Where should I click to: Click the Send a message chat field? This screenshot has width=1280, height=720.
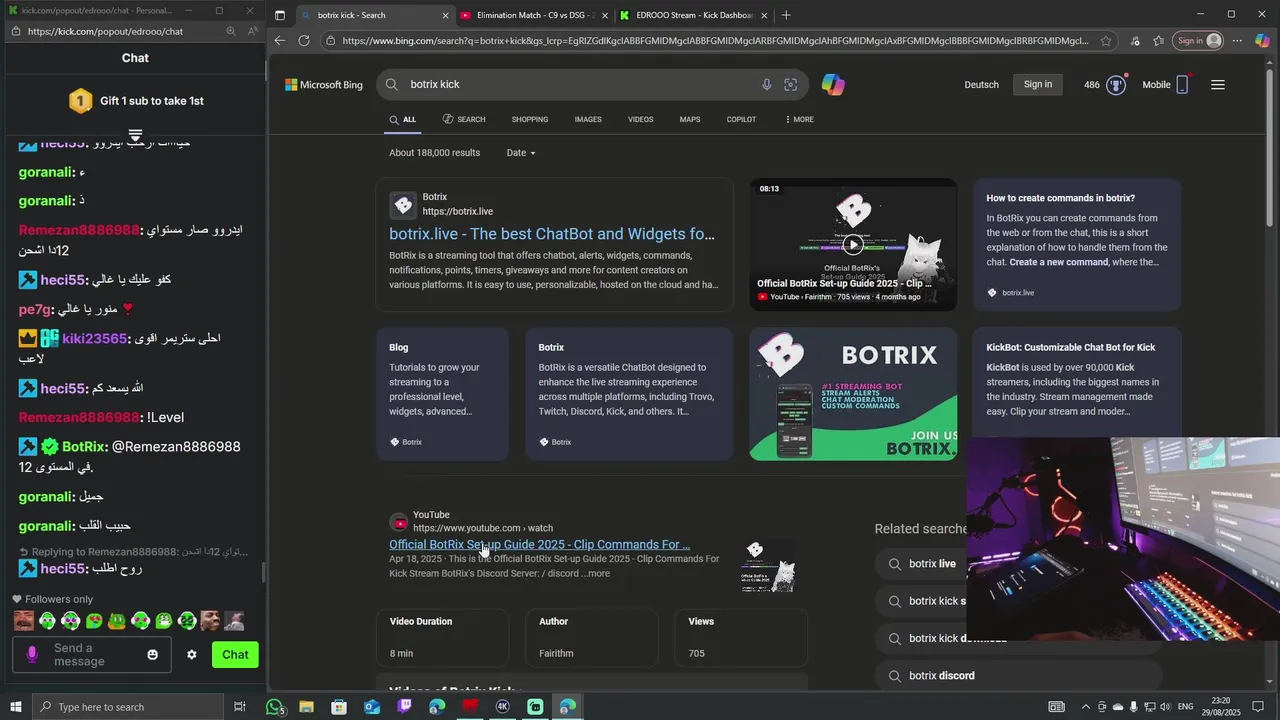pos(92,655)
